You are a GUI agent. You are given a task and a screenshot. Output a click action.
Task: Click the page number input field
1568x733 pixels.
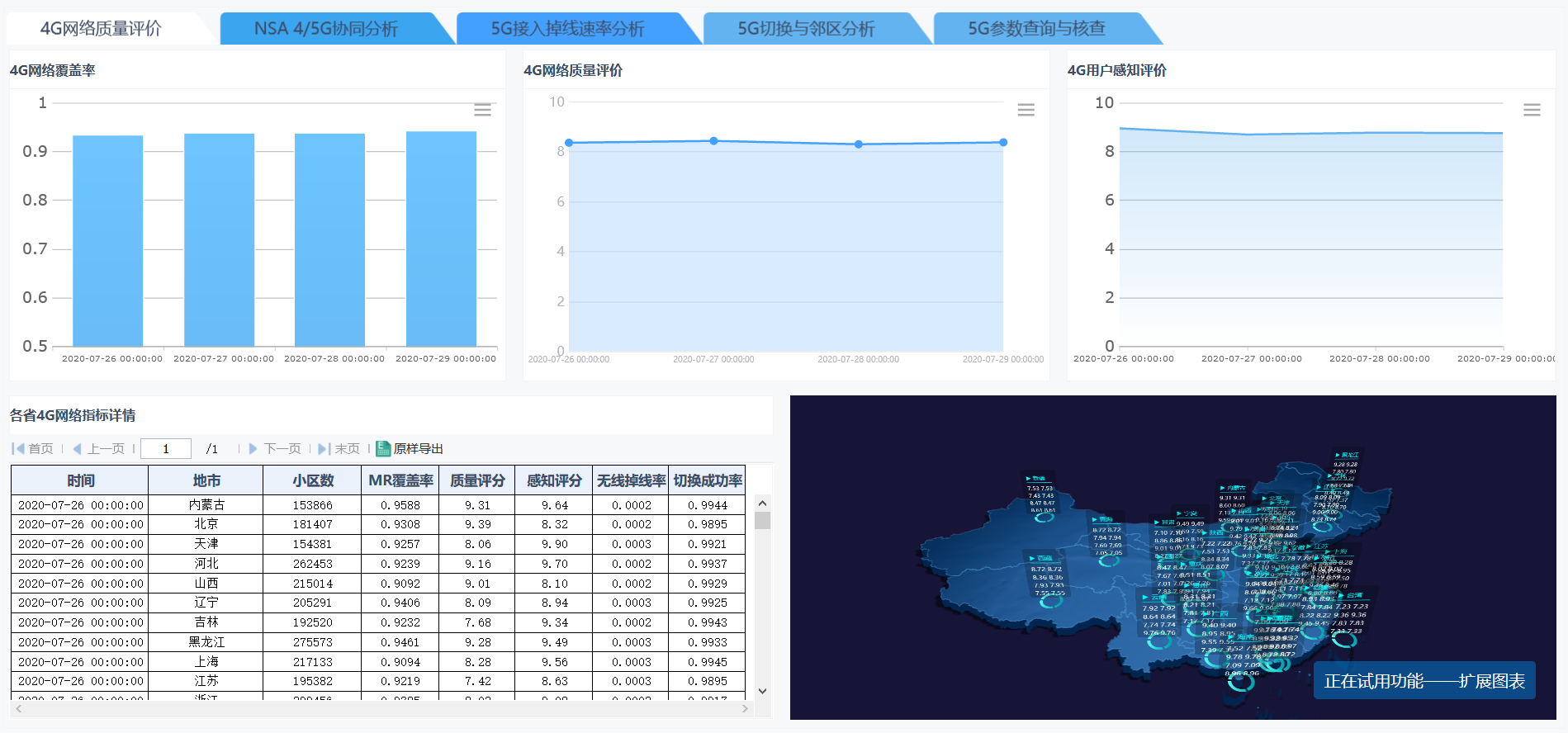coord(166,449)
